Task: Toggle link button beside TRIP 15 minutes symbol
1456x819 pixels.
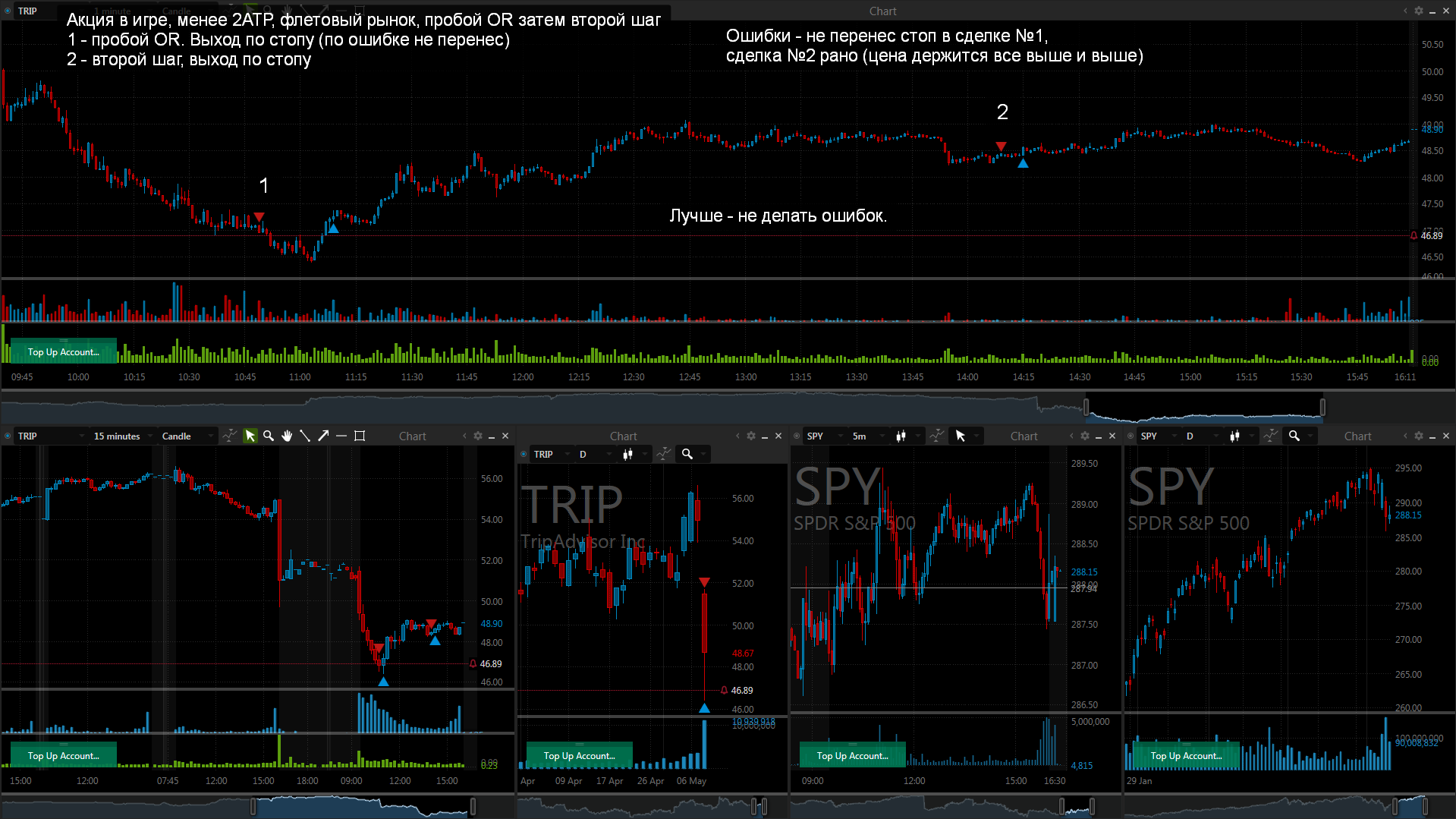Action: (8, 436)
